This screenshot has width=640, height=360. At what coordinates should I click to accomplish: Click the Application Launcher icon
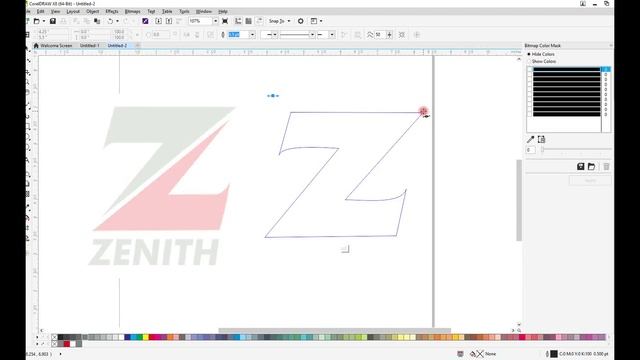(314, 21)
